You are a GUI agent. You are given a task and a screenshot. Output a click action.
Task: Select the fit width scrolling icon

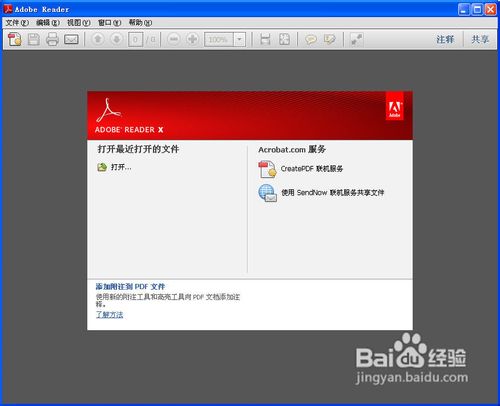265,39
